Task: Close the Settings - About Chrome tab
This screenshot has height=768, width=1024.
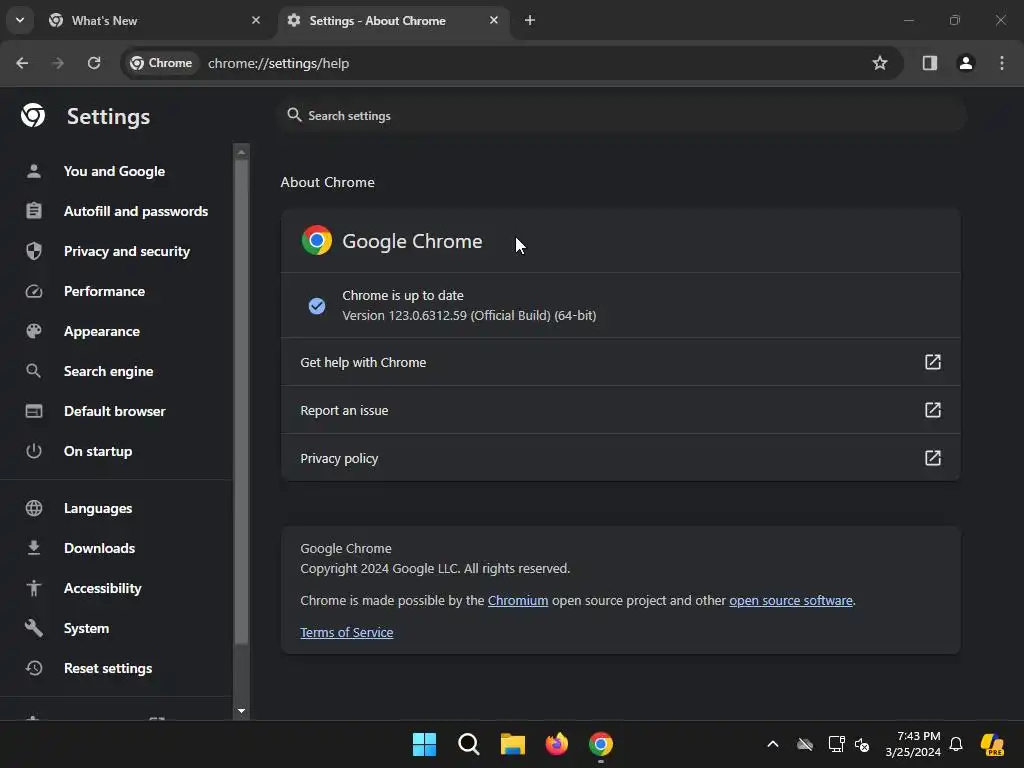Action: click(494, 21)
